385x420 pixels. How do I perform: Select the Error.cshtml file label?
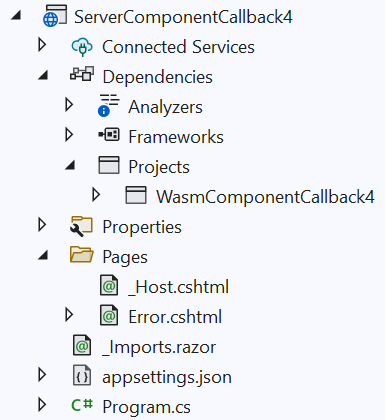click(x=175, y=317)
